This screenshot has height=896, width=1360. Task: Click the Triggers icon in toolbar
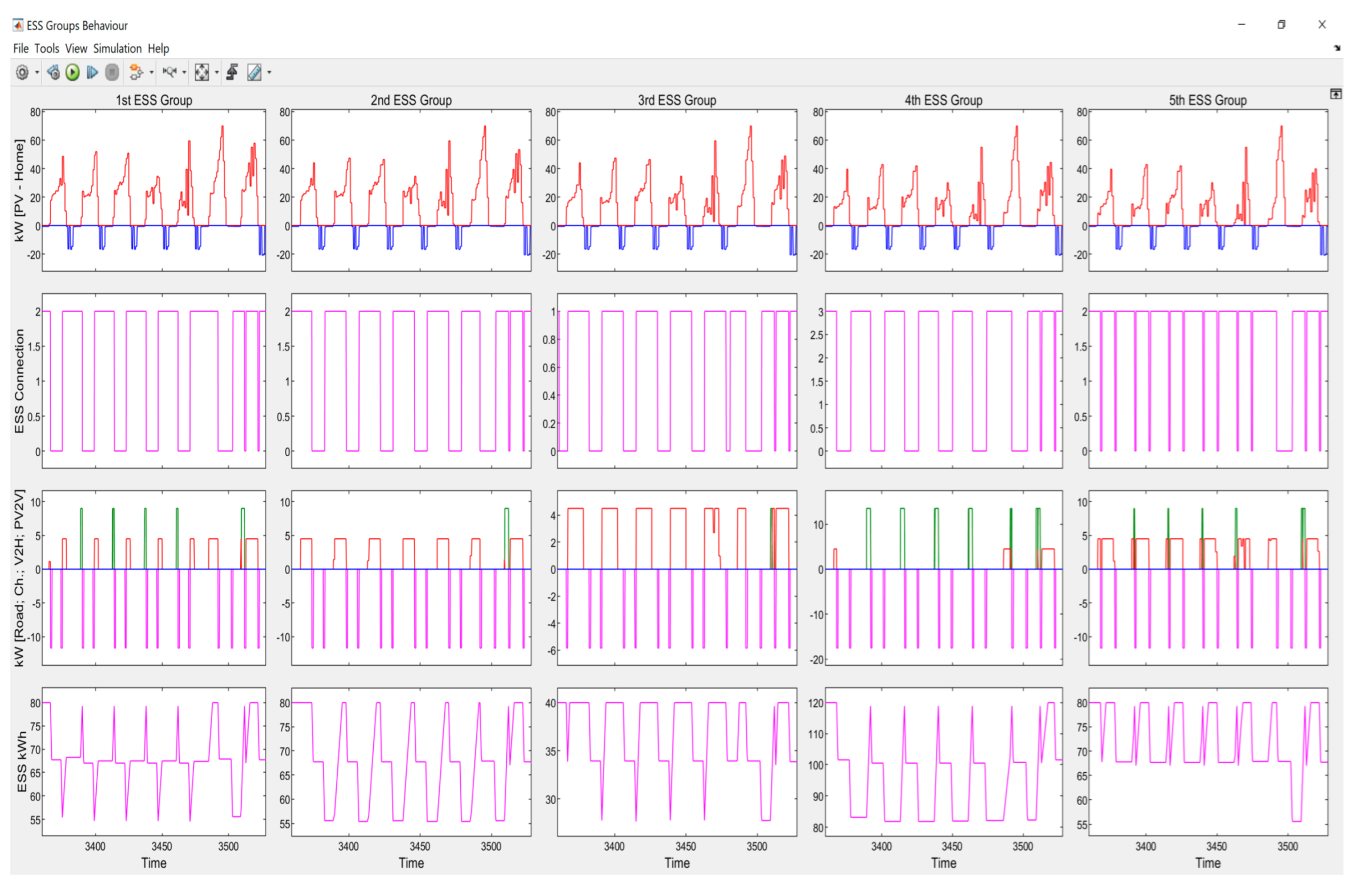coord(232,73)
